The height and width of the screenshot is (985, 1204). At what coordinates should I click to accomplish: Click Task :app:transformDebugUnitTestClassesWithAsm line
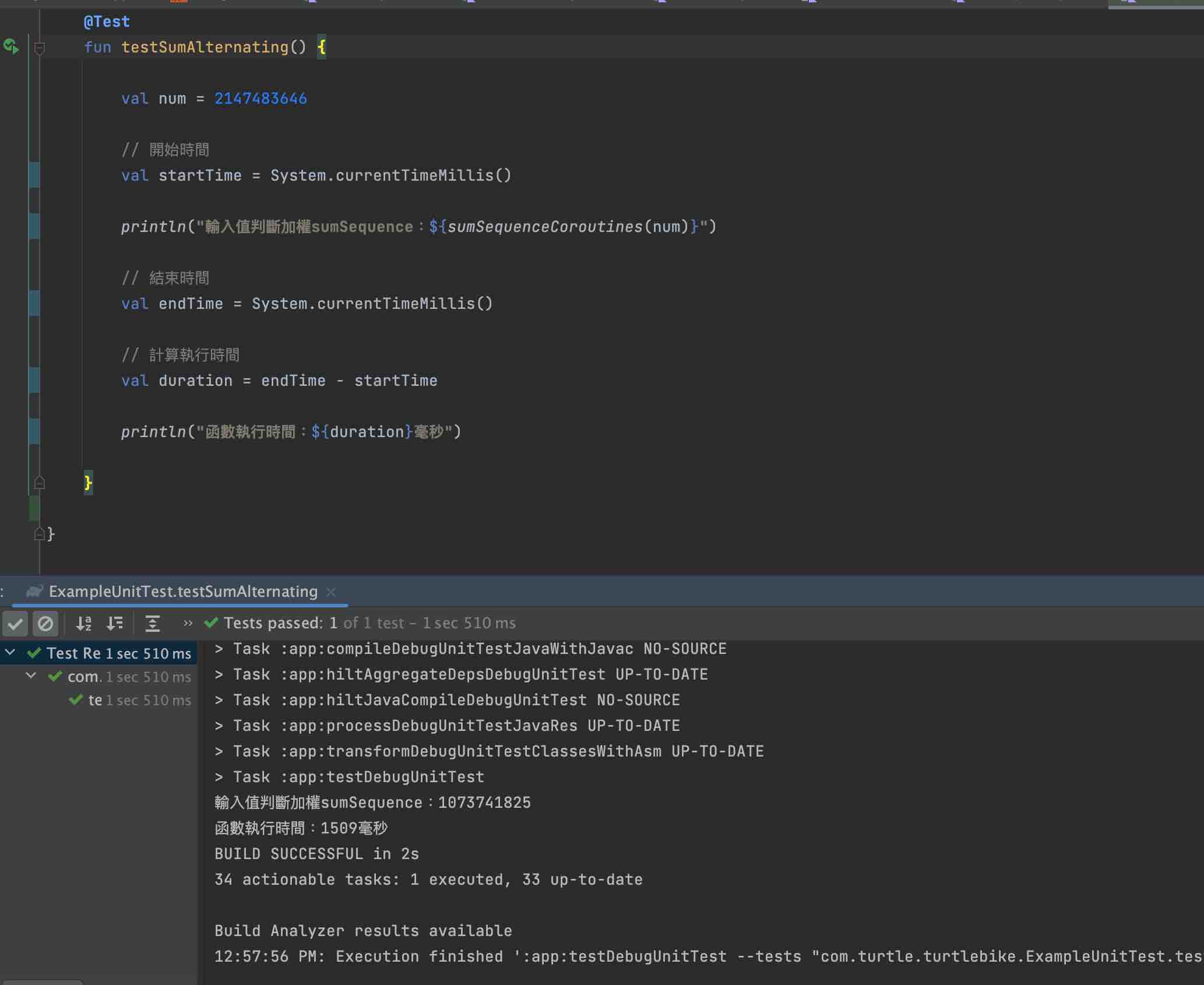[489, 751]
